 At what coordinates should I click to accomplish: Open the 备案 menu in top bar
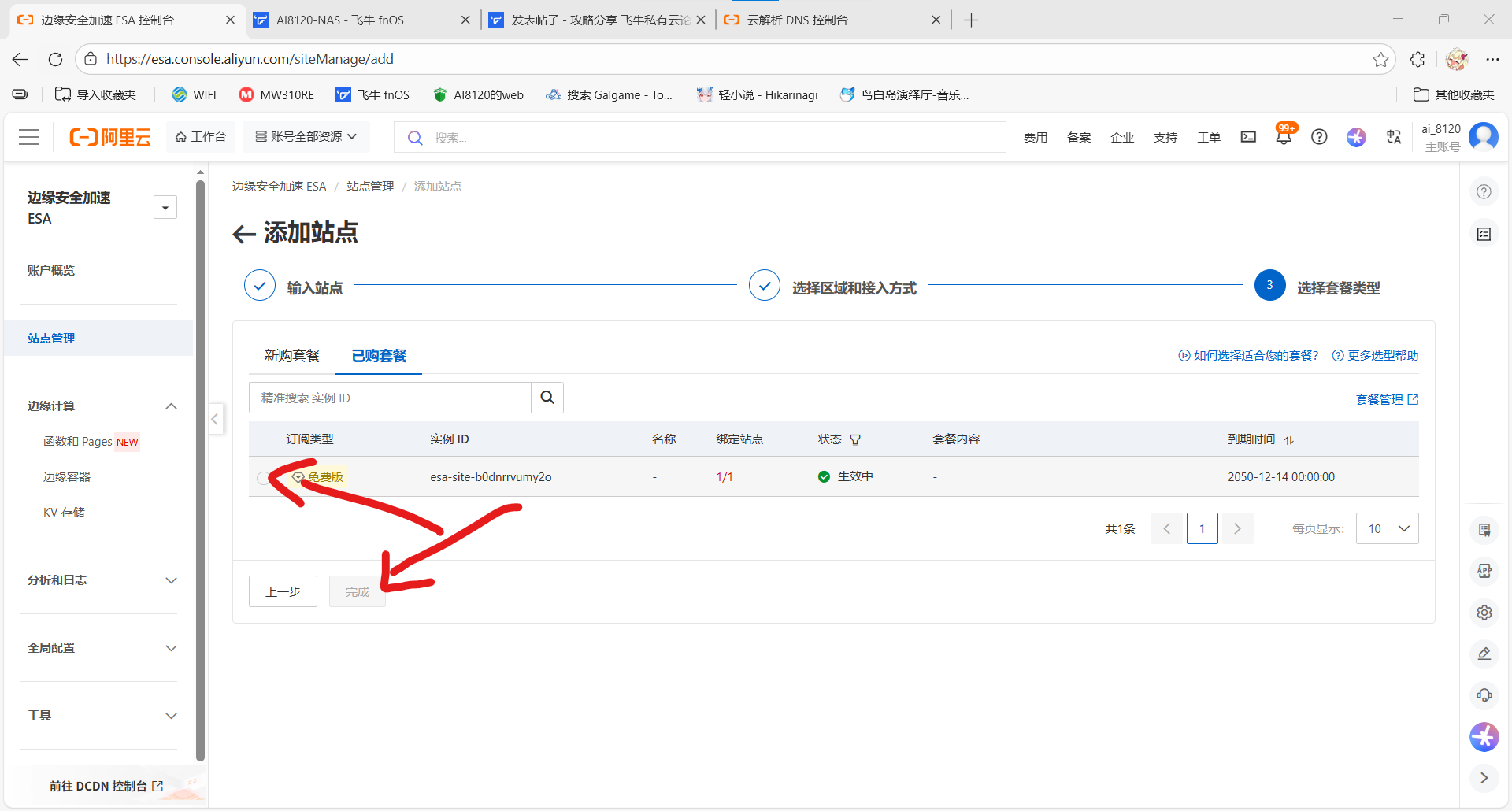(1079, 138)
